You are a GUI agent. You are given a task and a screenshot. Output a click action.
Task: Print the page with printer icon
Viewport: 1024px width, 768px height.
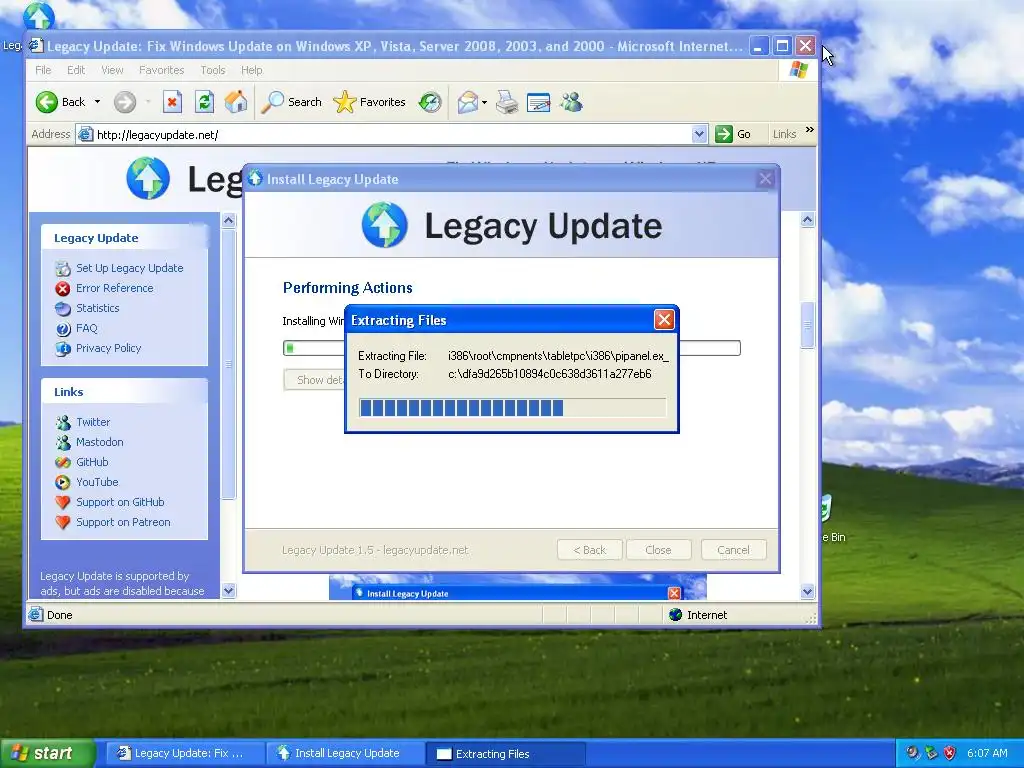507,102
